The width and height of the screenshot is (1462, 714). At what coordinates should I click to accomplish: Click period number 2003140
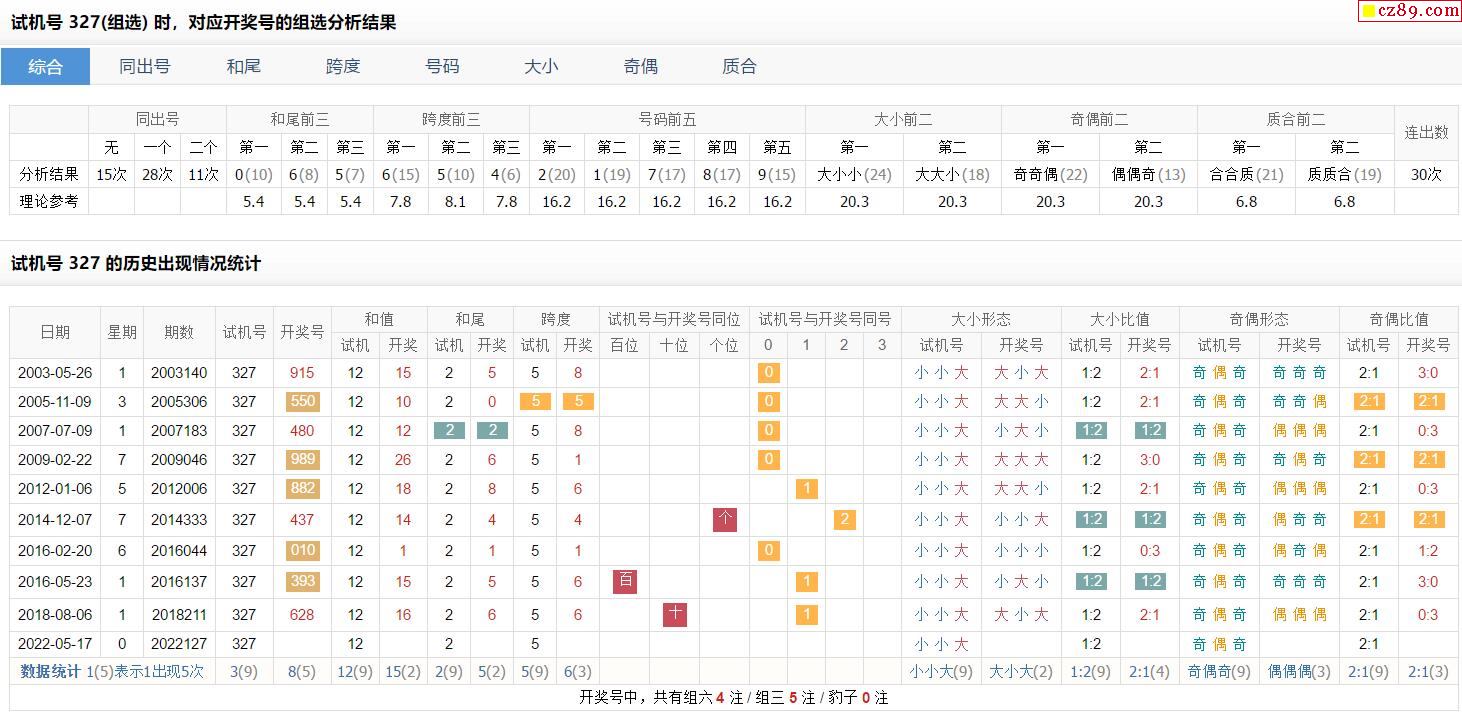click(x=179, y=373)
